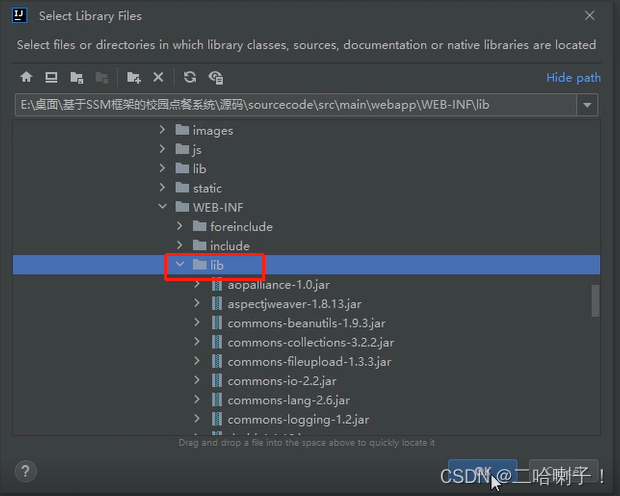Viewport: 620px width, 496px height.
Task: Expand the top-level lib folder under static
Action: point(162,168)
